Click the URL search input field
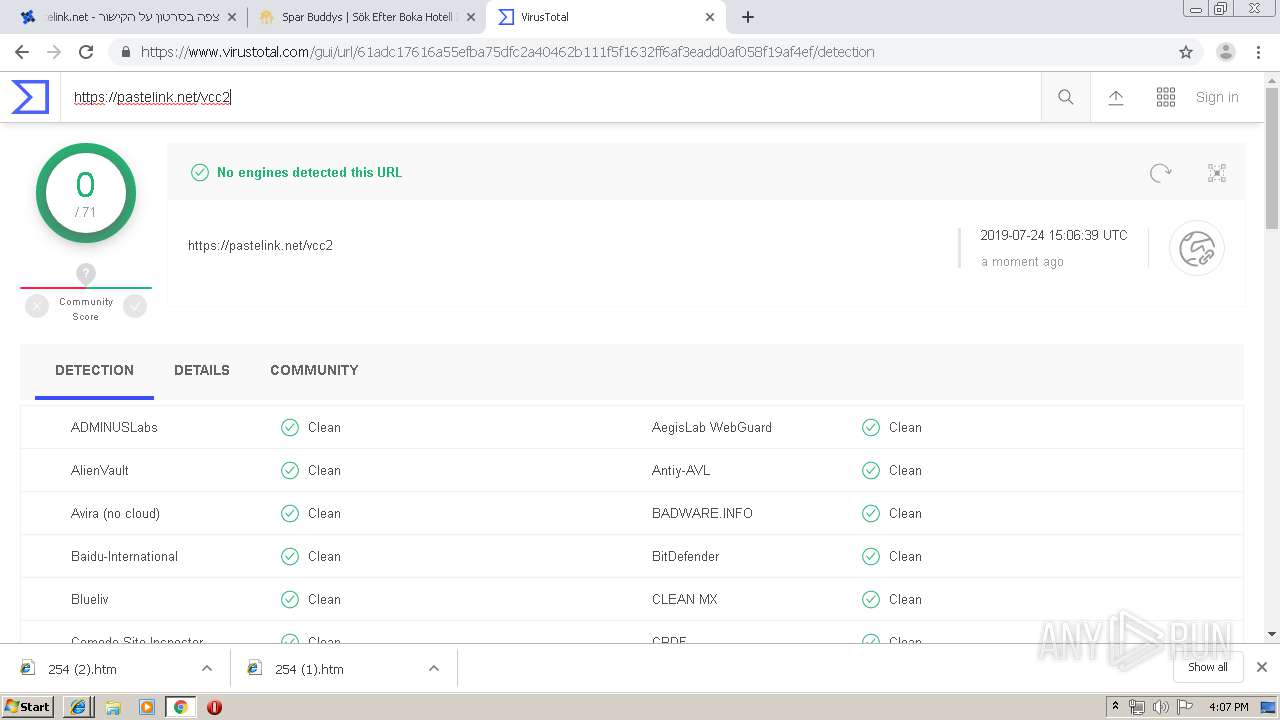 pyautogui.click(x=550, y=97)
